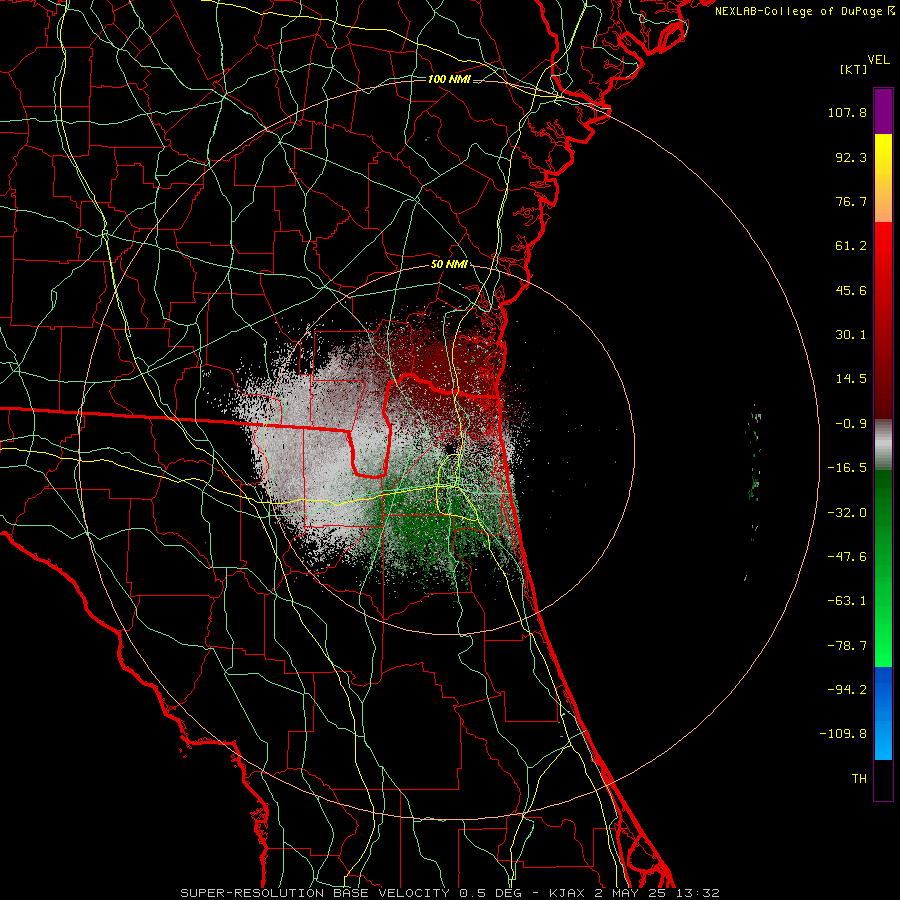This screenshot has width=900, height=900.
Task: Click the -16.5 velocity scale value
Action: coord(847,468)
